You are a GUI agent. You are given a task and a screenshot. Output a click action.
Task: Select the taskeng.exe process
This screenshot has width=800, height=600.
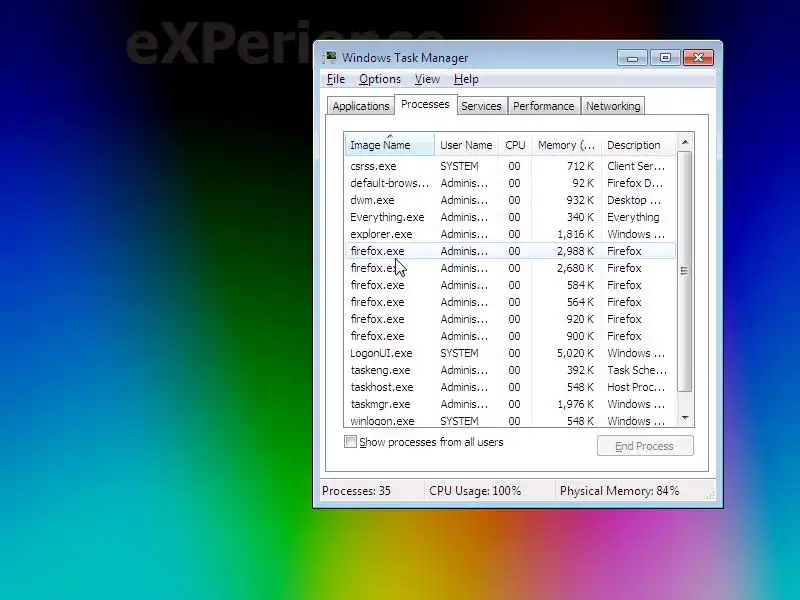[x=510, y=370]
